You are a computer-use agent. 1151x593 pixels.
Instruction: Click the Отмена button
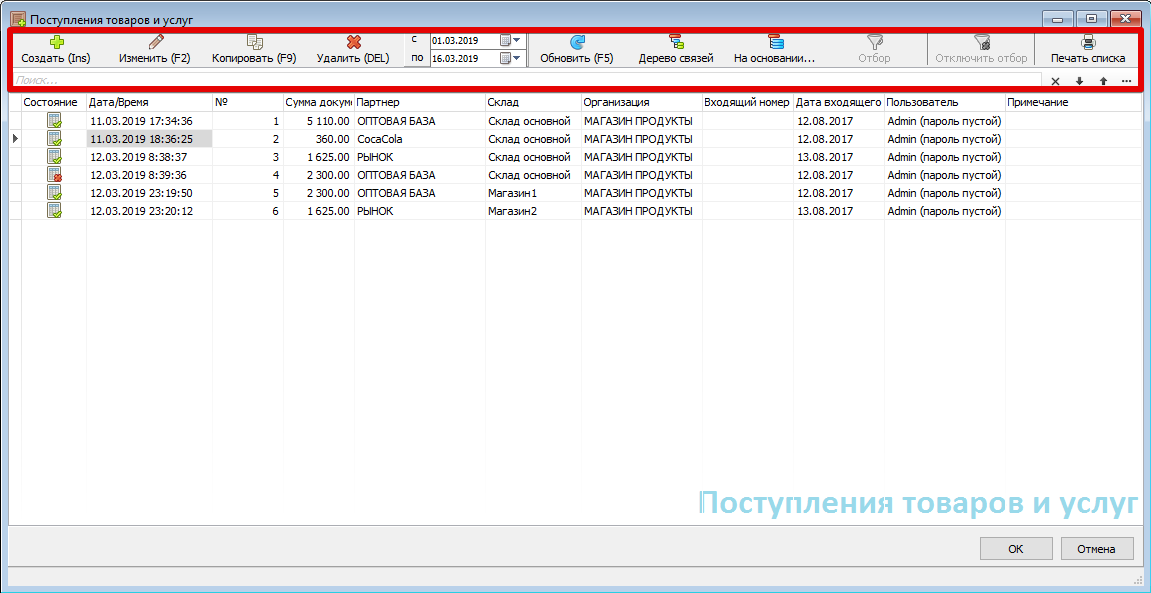click(1096, 549)
